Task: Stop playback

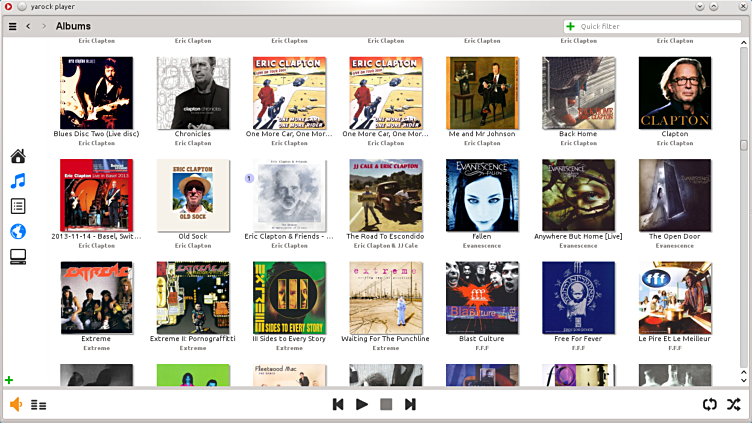Action: click(x=386, y=405)
